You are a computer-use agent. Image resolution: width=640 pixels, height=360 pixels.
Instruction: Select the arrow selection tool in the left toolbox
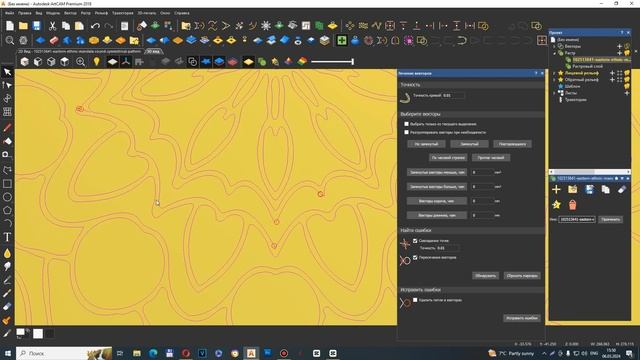pyautogui.click(x=7, y=72)
